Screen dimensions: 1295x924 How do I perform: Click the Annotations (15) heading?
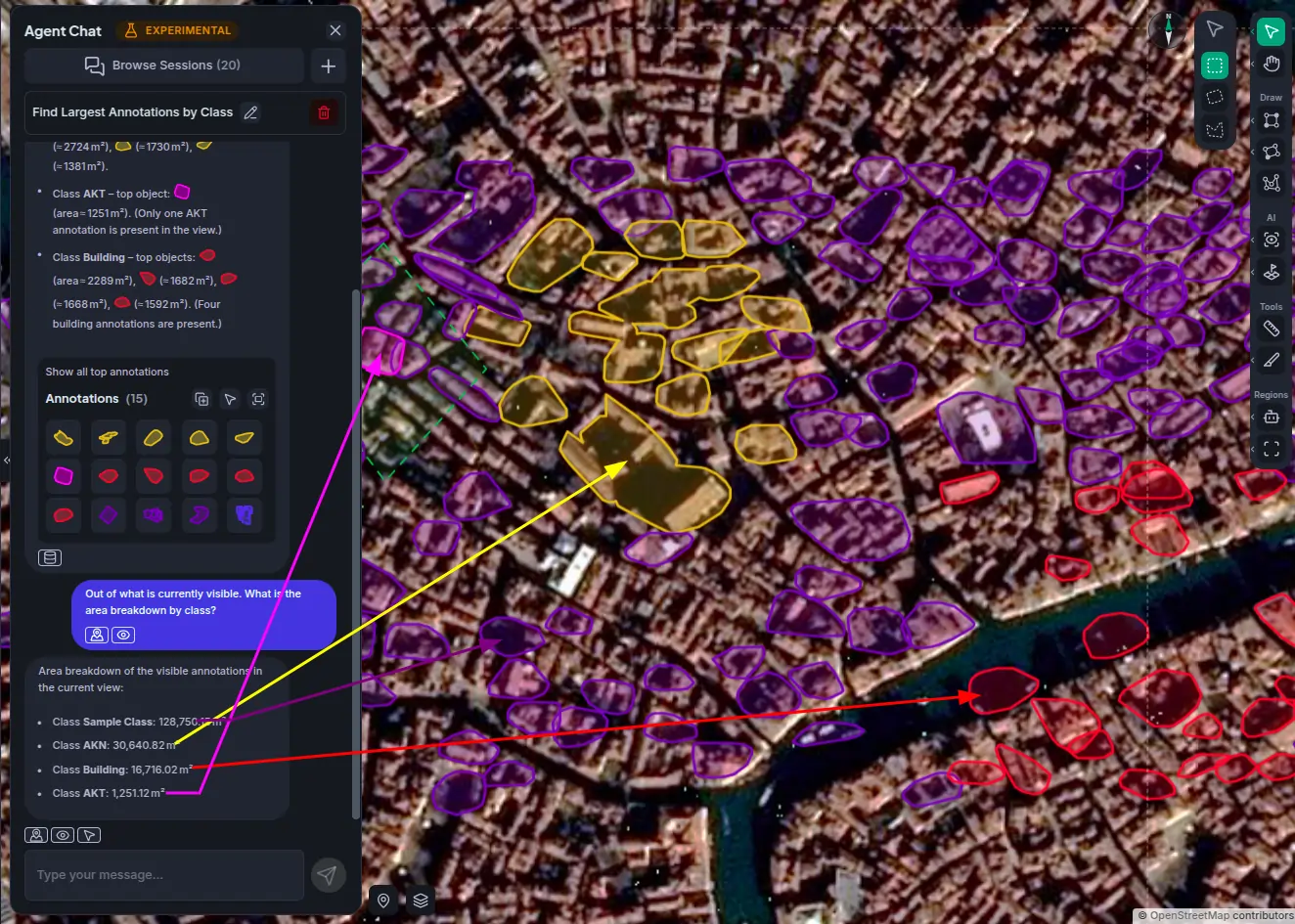[x=96, y=399]
